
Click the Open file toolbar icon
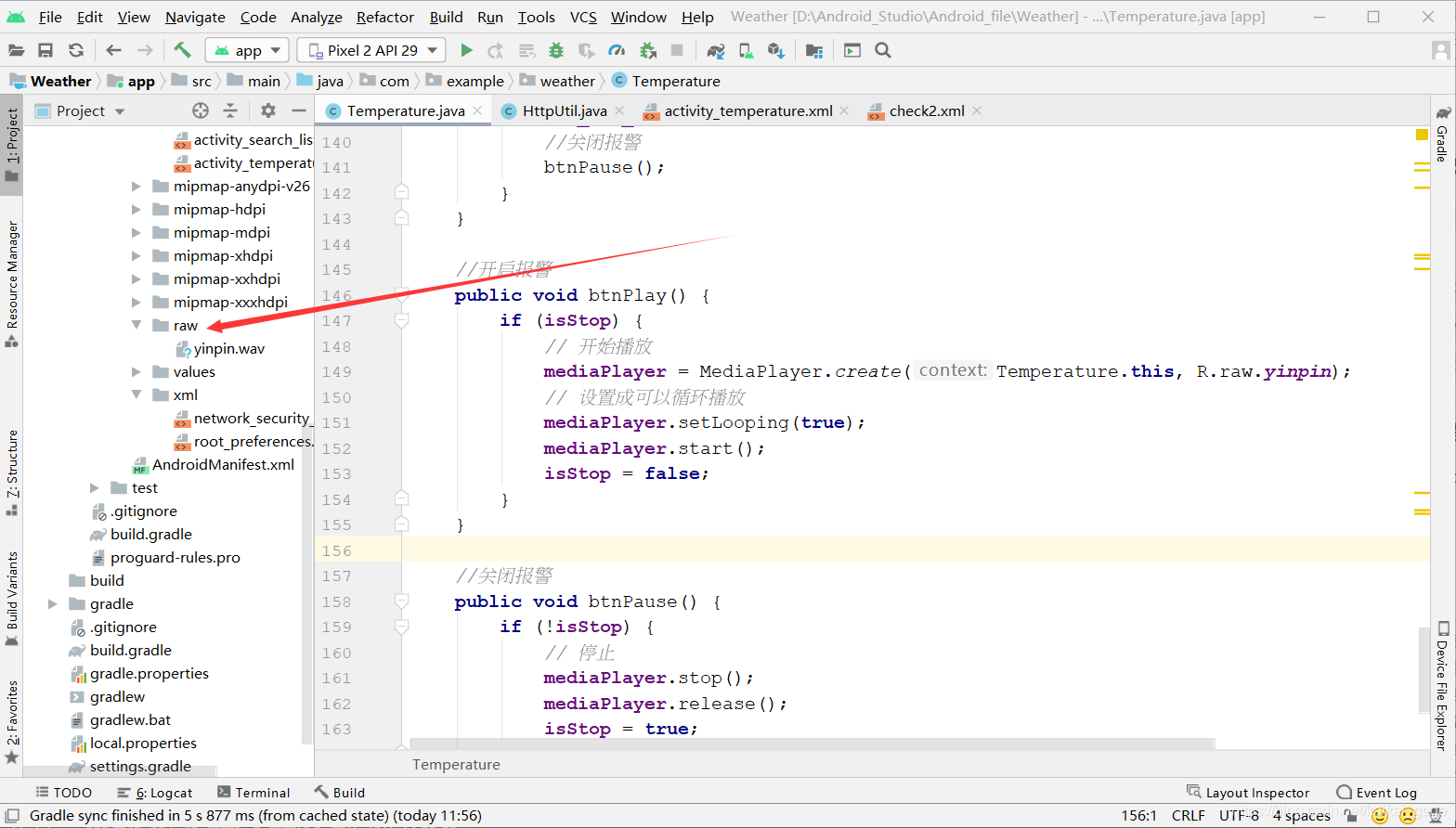coord(16,50)
